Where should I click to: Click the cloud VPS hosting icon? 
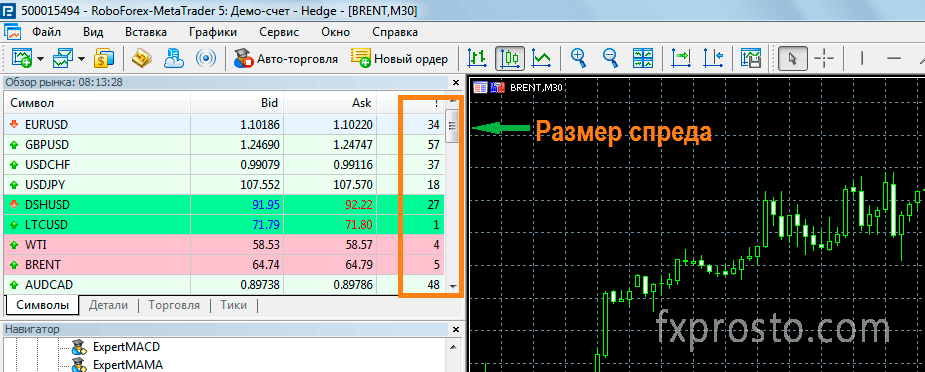point(173,58)
